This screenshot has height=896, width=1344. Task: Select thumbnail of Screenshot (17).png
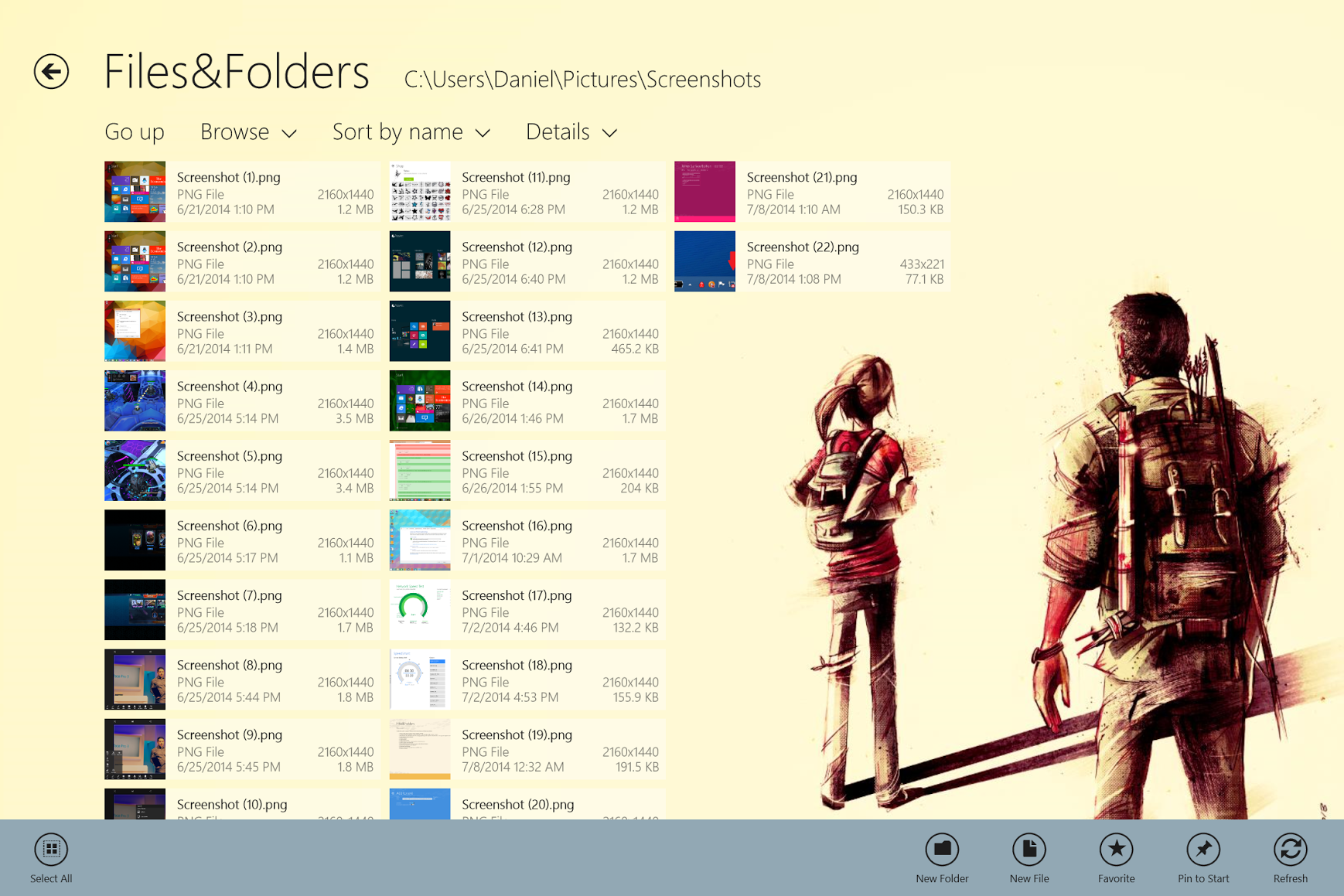coord(420,610)
